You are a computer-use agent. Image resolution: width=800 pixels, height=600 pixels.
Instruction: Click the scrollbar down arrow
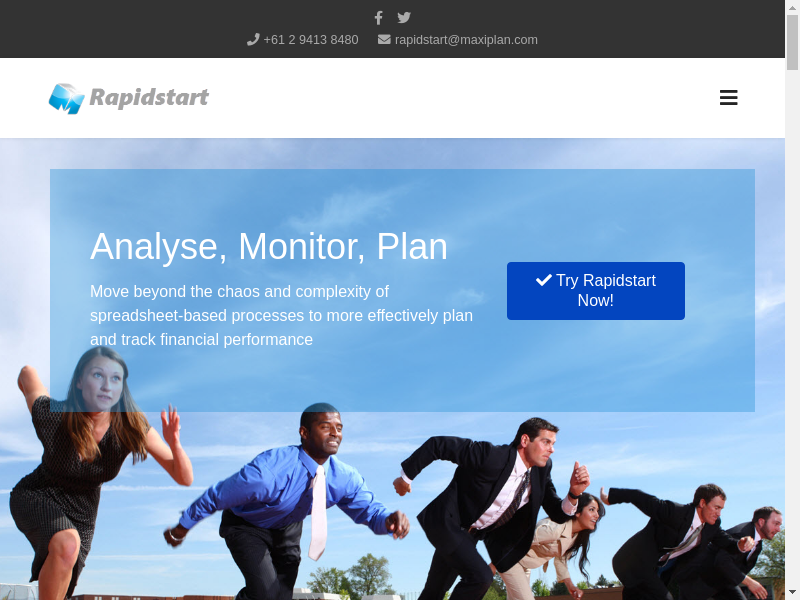[792, 593]
